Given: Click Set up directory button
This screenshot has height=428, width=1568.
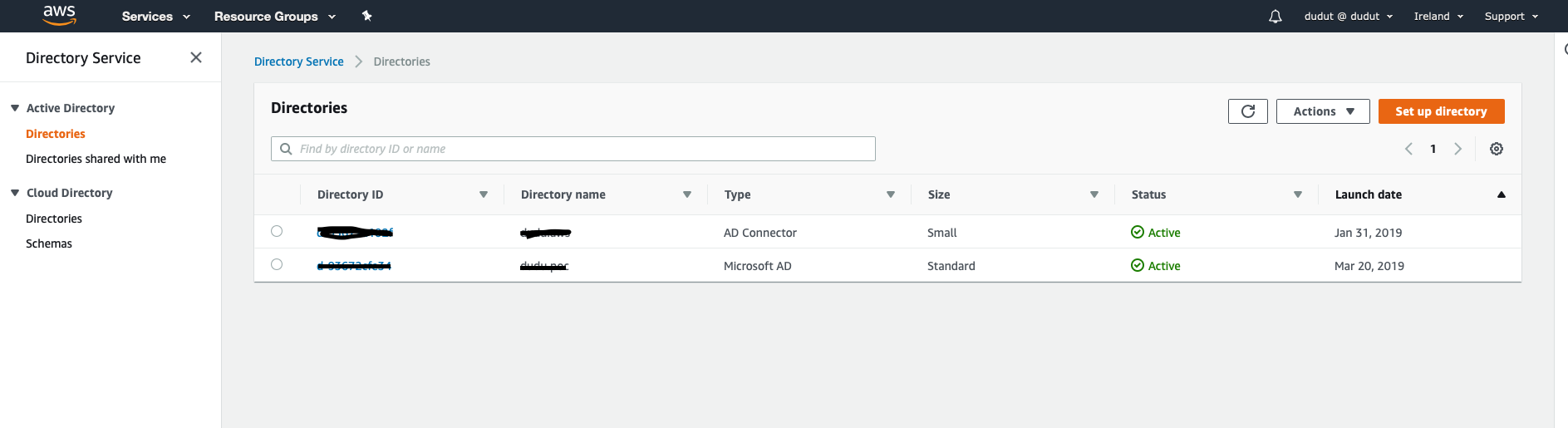Looking at the screenshot, I should (1441, 111).
